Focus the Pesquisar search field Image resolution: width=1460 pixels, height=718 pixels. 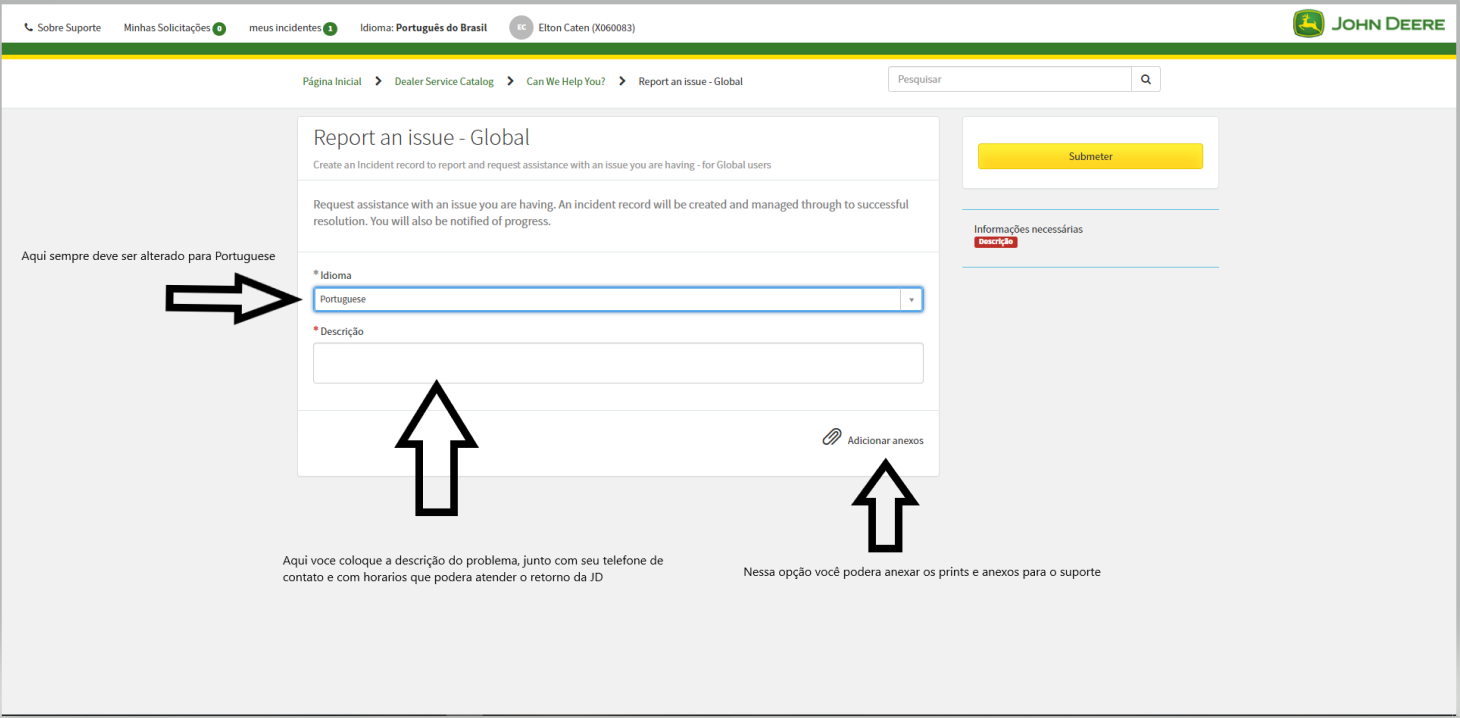[1010, 79]
